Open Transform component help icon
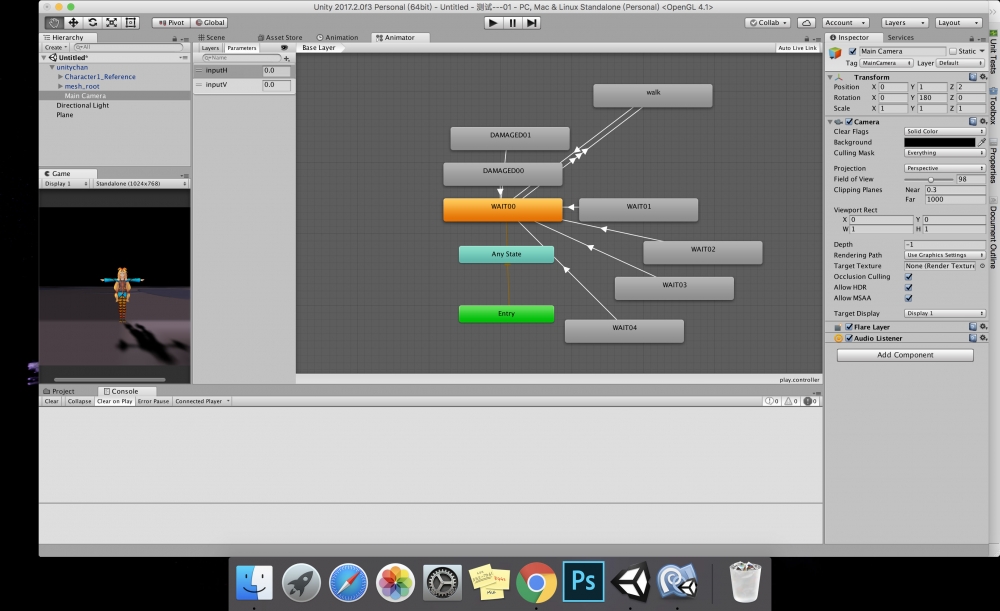1000x611 pixels. click(973, 77)
